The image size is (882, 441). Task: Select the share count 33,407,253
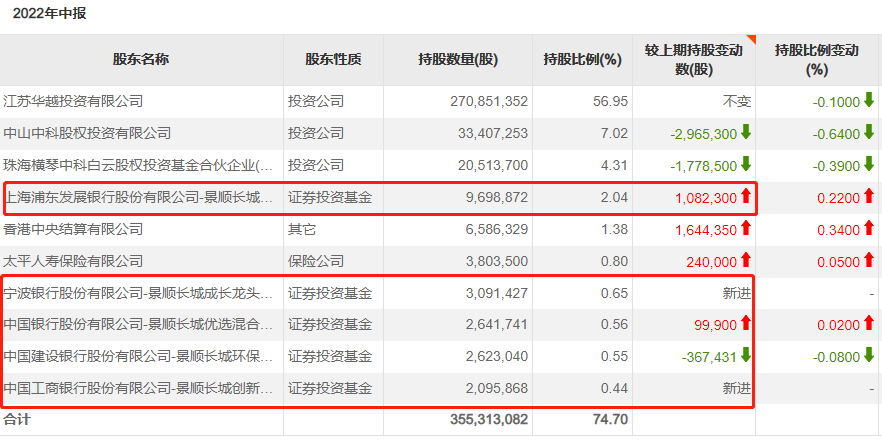(x=493, y=134)
